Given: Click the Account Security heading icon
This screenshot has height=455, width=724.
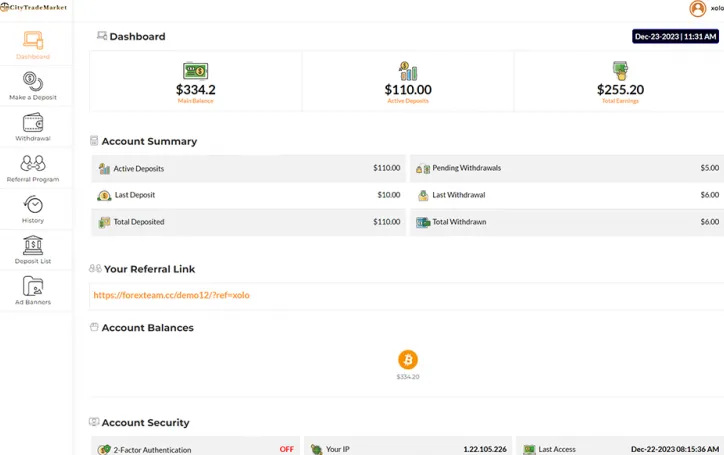Looking at the screenshot, I should pos(94,421).
